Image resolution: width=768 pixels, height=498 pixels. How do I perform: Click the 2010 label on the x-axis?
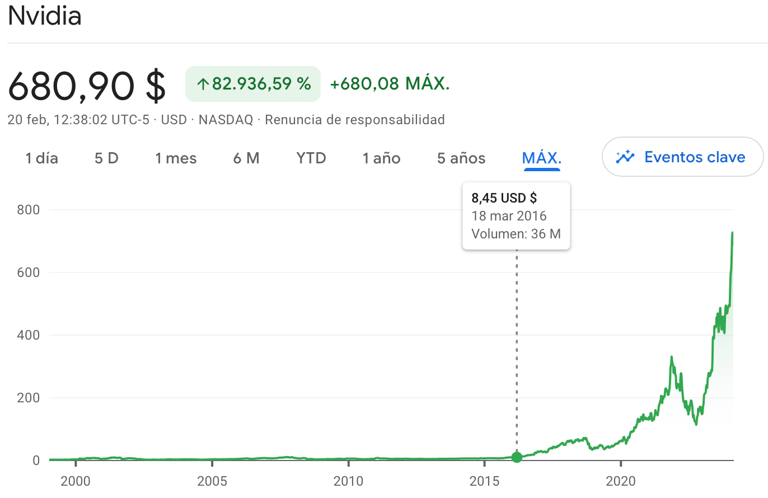click(x=348, y=479)
